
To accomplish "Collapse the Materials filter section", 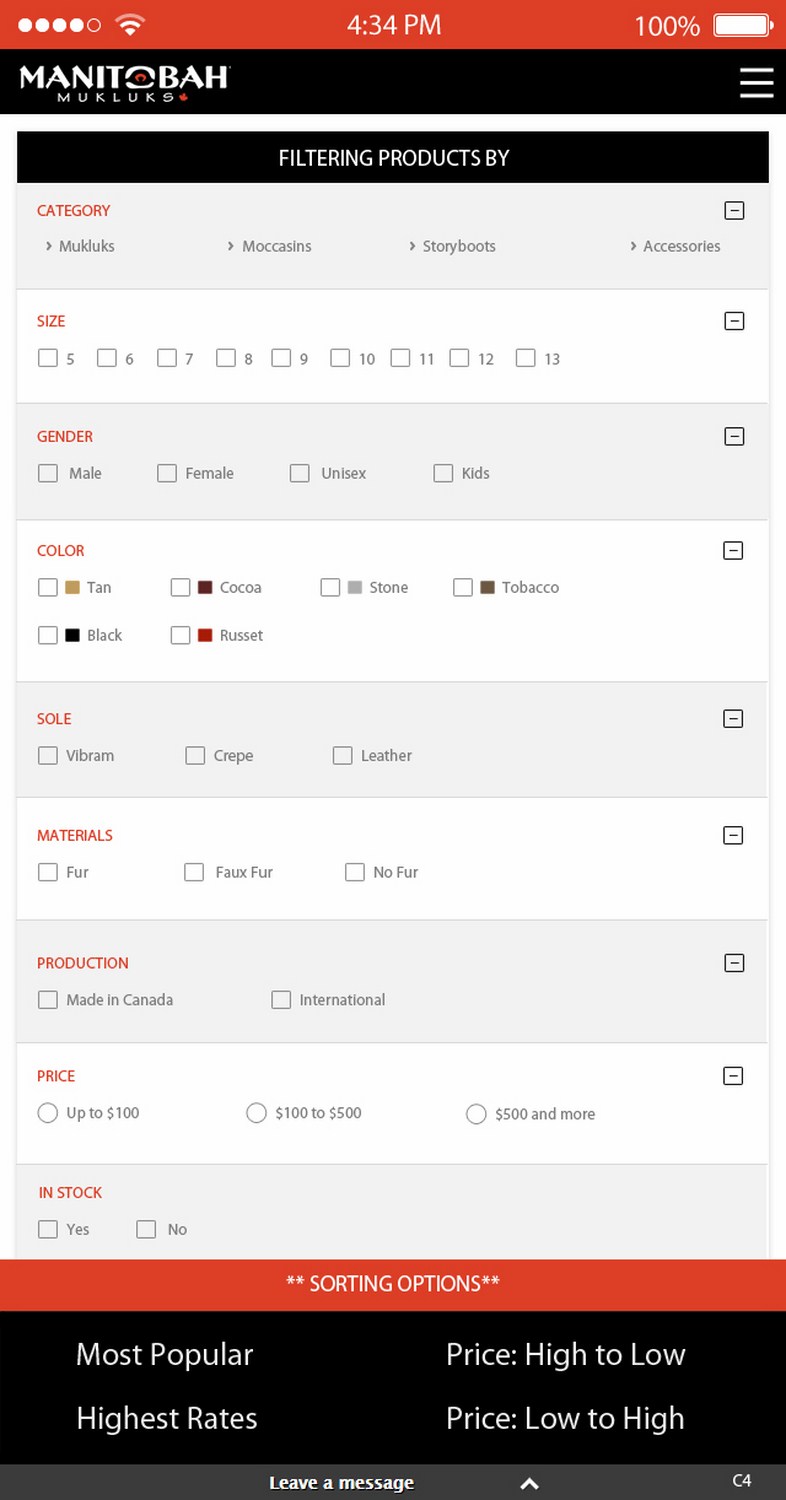I will [734, 835].
